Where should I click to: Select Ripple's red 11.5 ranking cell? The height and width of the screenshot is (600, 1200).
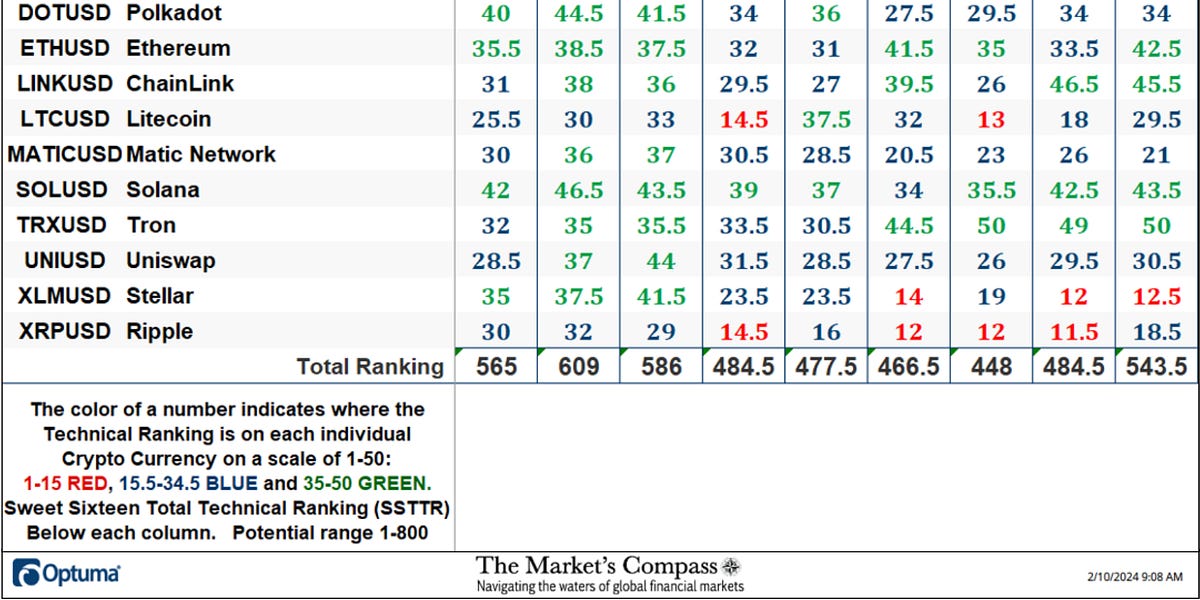[x=1072, y=331]
